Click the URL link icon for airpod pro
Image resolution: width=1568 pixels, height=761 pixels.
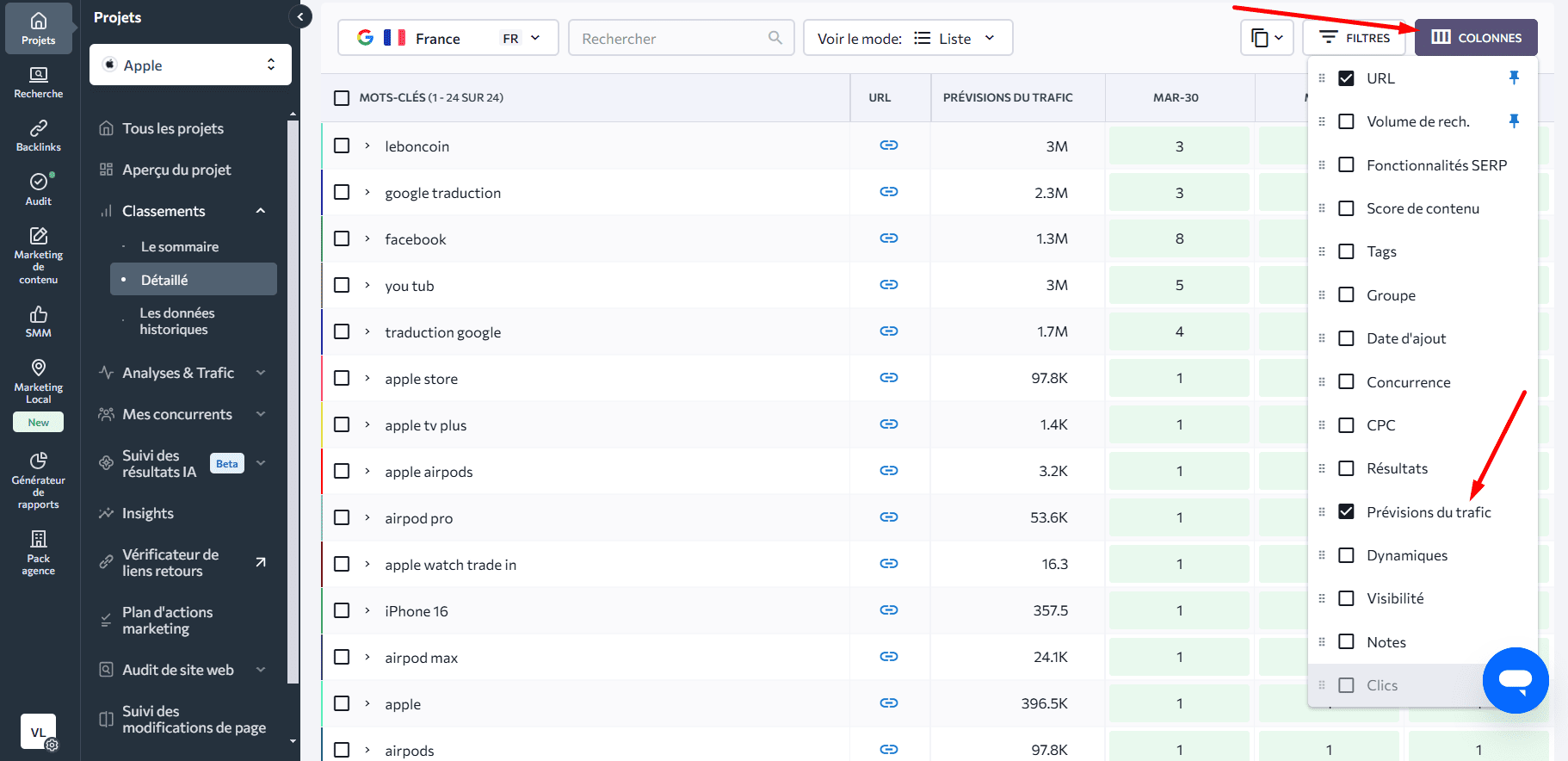[889, 517]
